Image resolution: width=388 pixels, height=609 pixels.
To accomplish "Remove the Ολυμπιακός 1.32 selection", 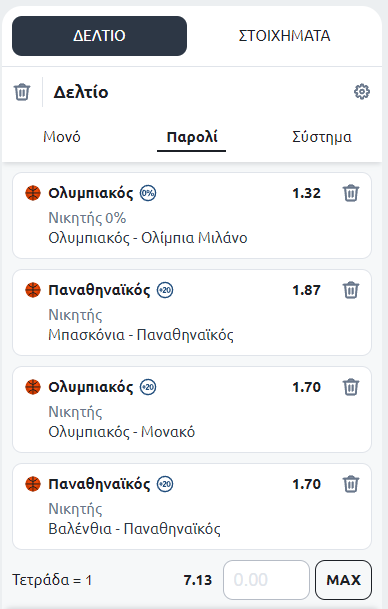I will tap(351, 193).
